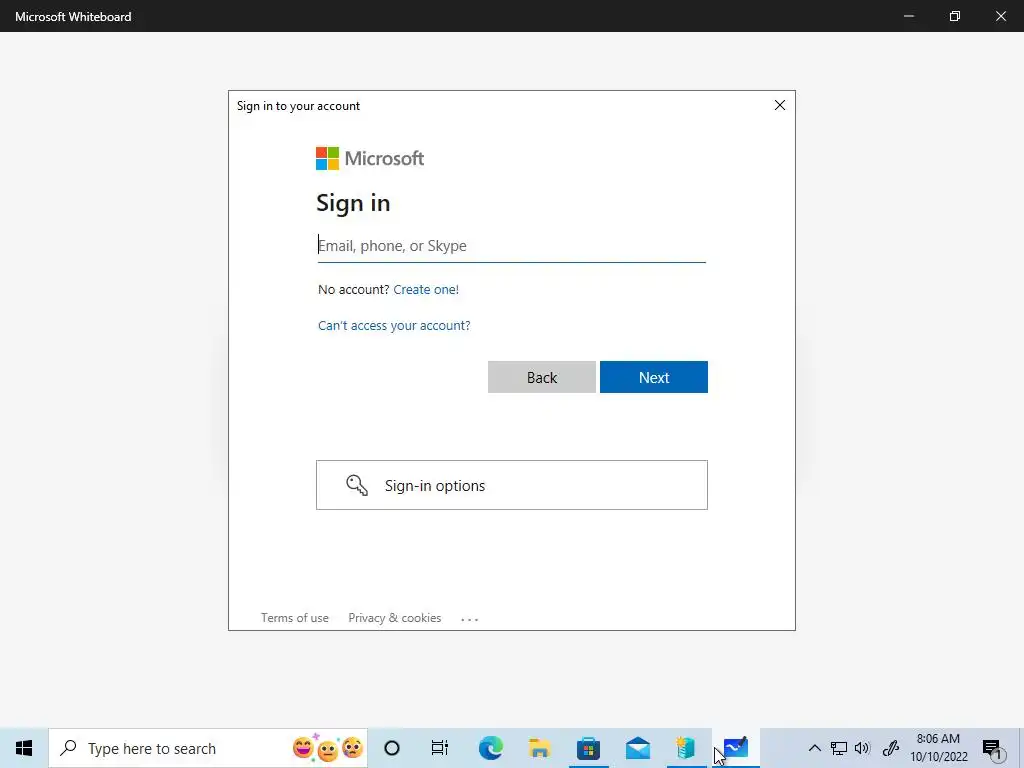Open Cortana circle icon in taskbar
This screenshot has width=1024, height=768.
click(392, 748)
